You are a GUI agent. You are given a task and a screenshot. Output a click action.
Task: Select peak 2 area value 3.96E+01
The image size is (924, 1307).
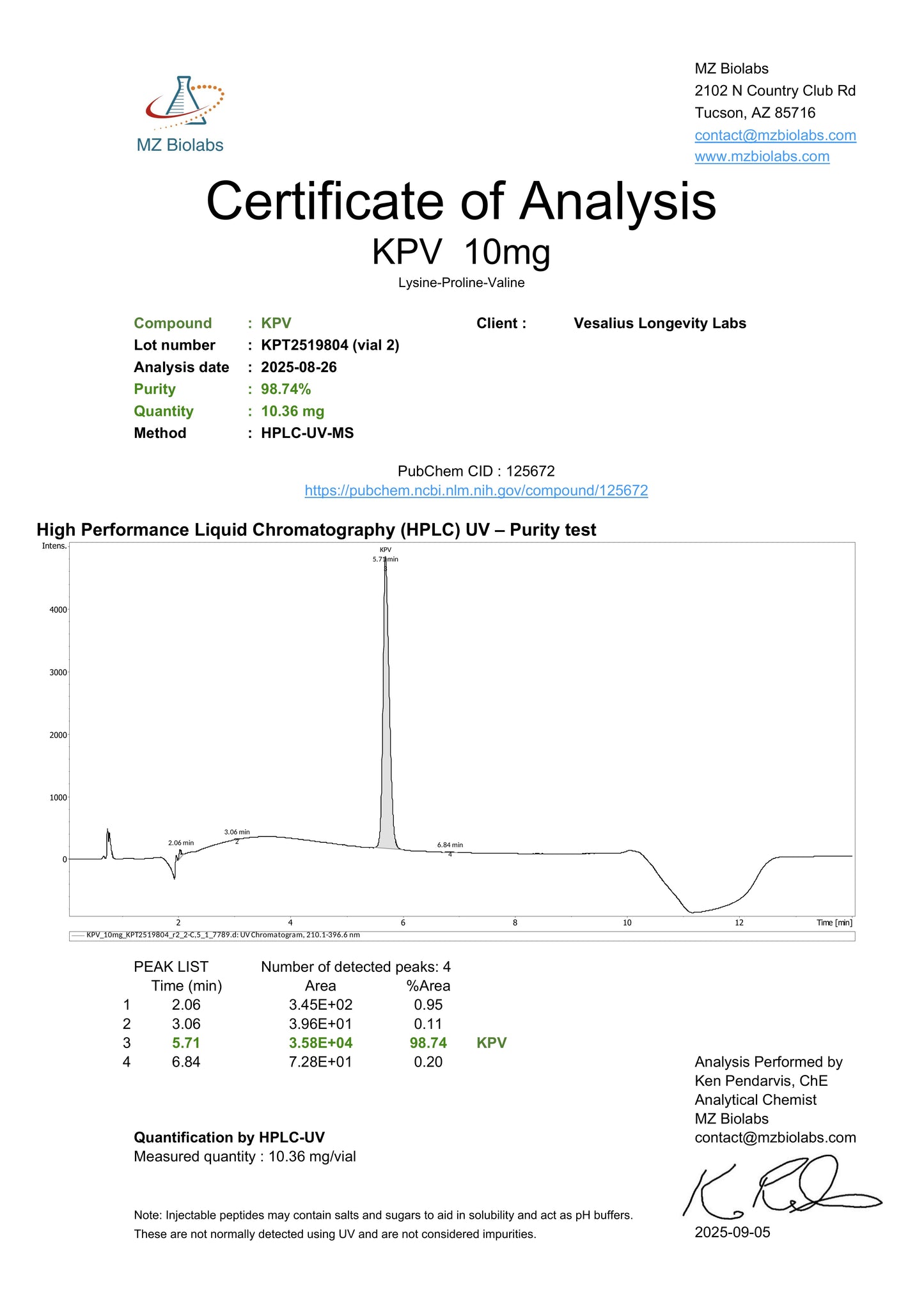click(x=320, y=1024)
